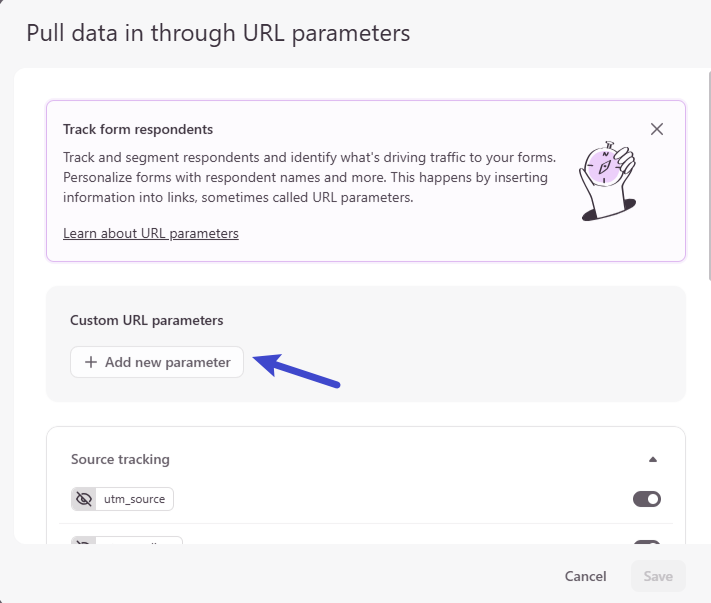Click the partially visible second parameter tag
The image size is (711, 603).
[x=140, y=541]
